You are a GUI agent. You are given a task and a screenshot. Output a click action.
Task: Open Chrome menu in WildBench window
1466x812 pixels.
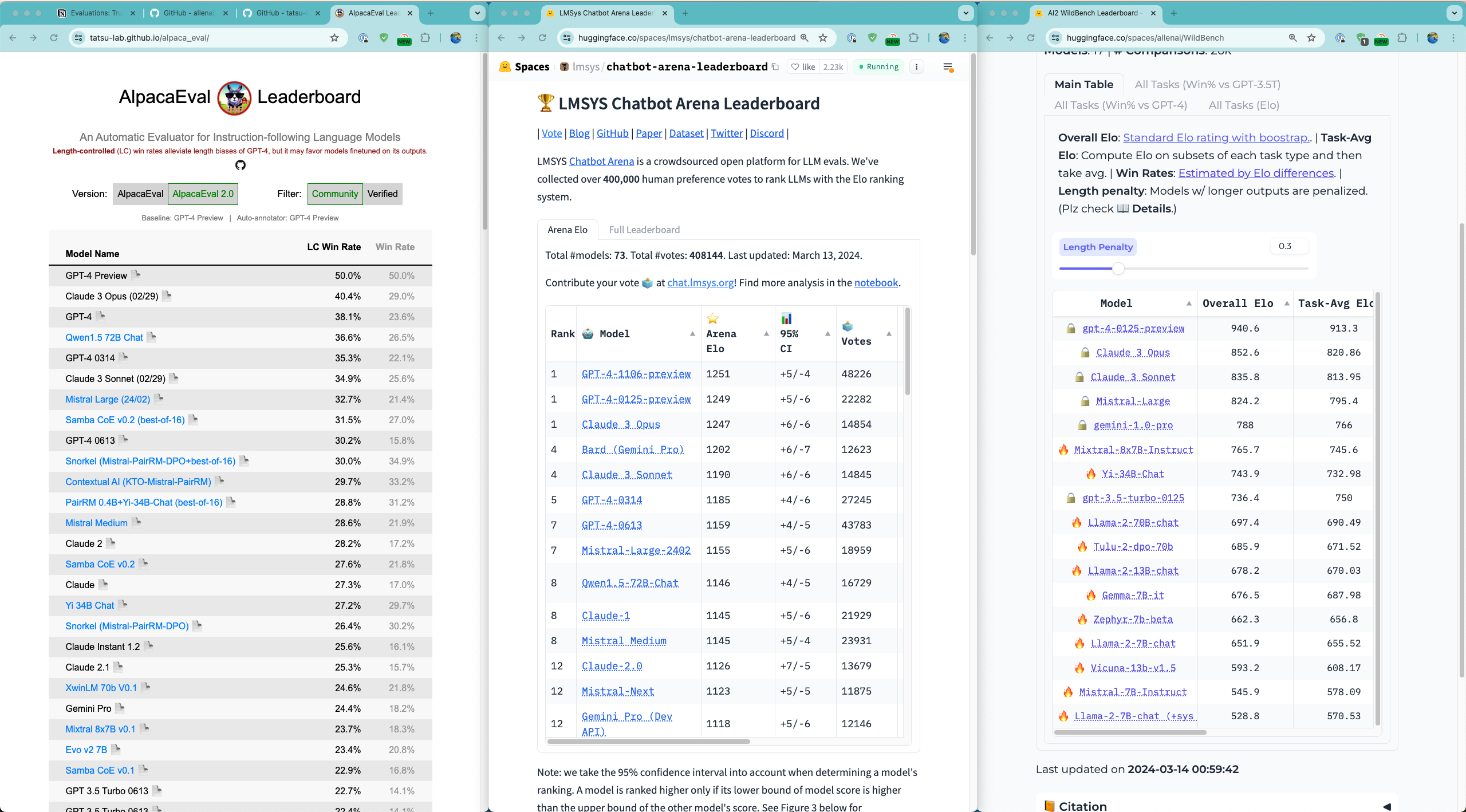click(x=1453, y=38)
